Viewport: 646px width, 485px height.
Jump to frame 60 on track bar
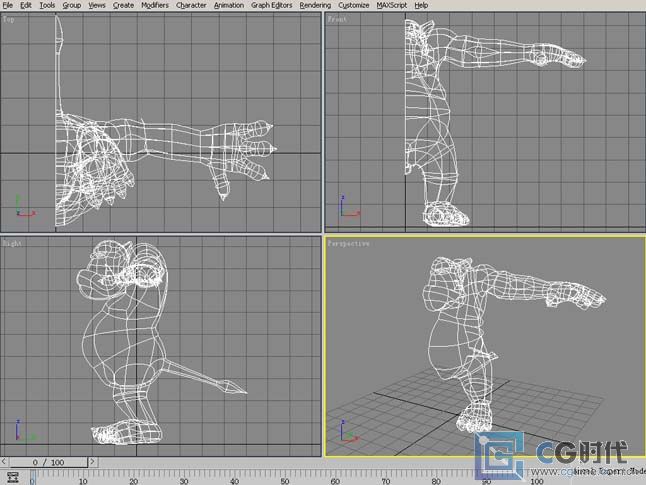pyautogui.click(x=335, y=480)
